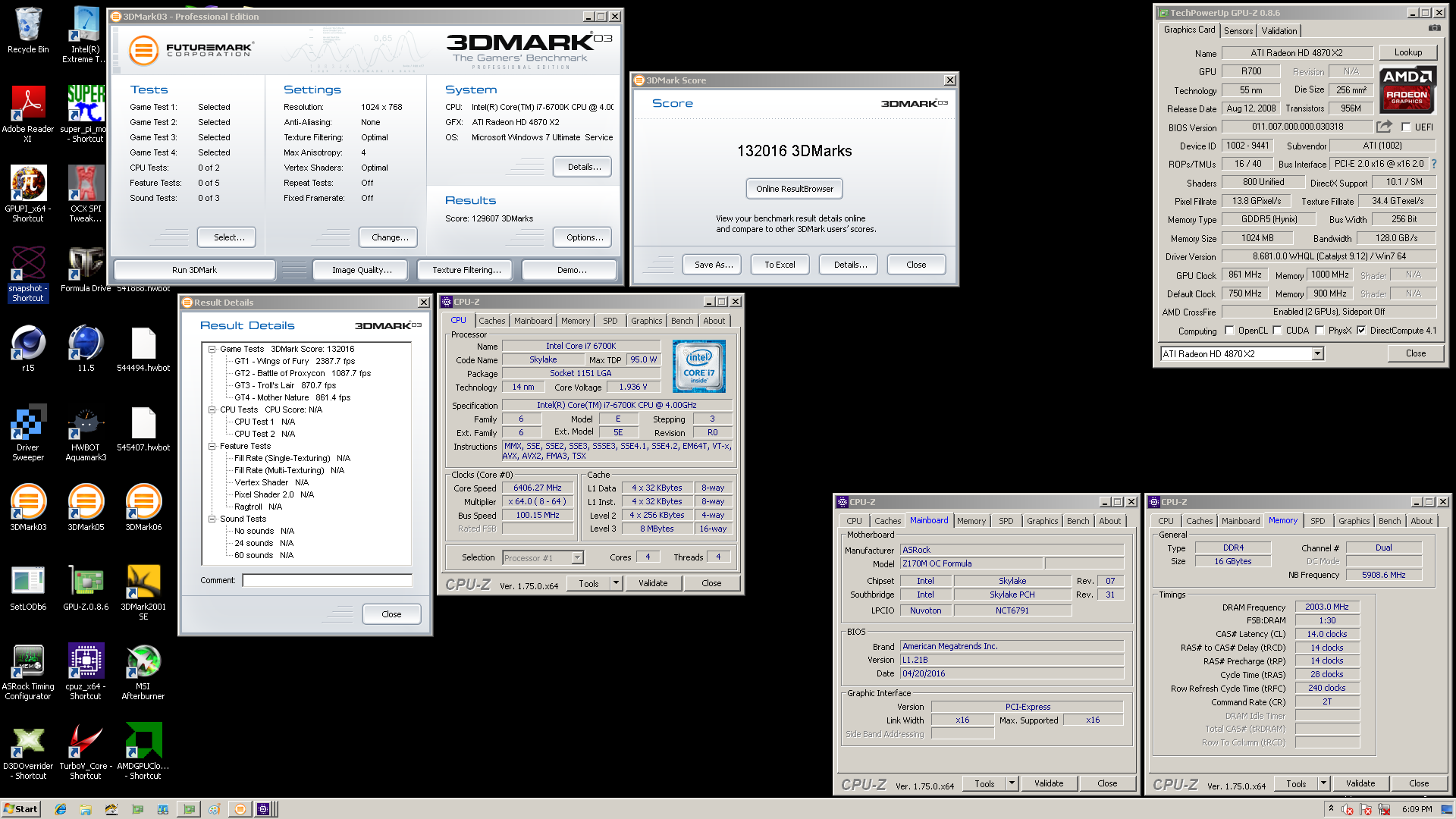Click Lookup button in GPU-Z
This screenshot has height=819, width=1456.
pyautogui.click(x=1408, y=52)
